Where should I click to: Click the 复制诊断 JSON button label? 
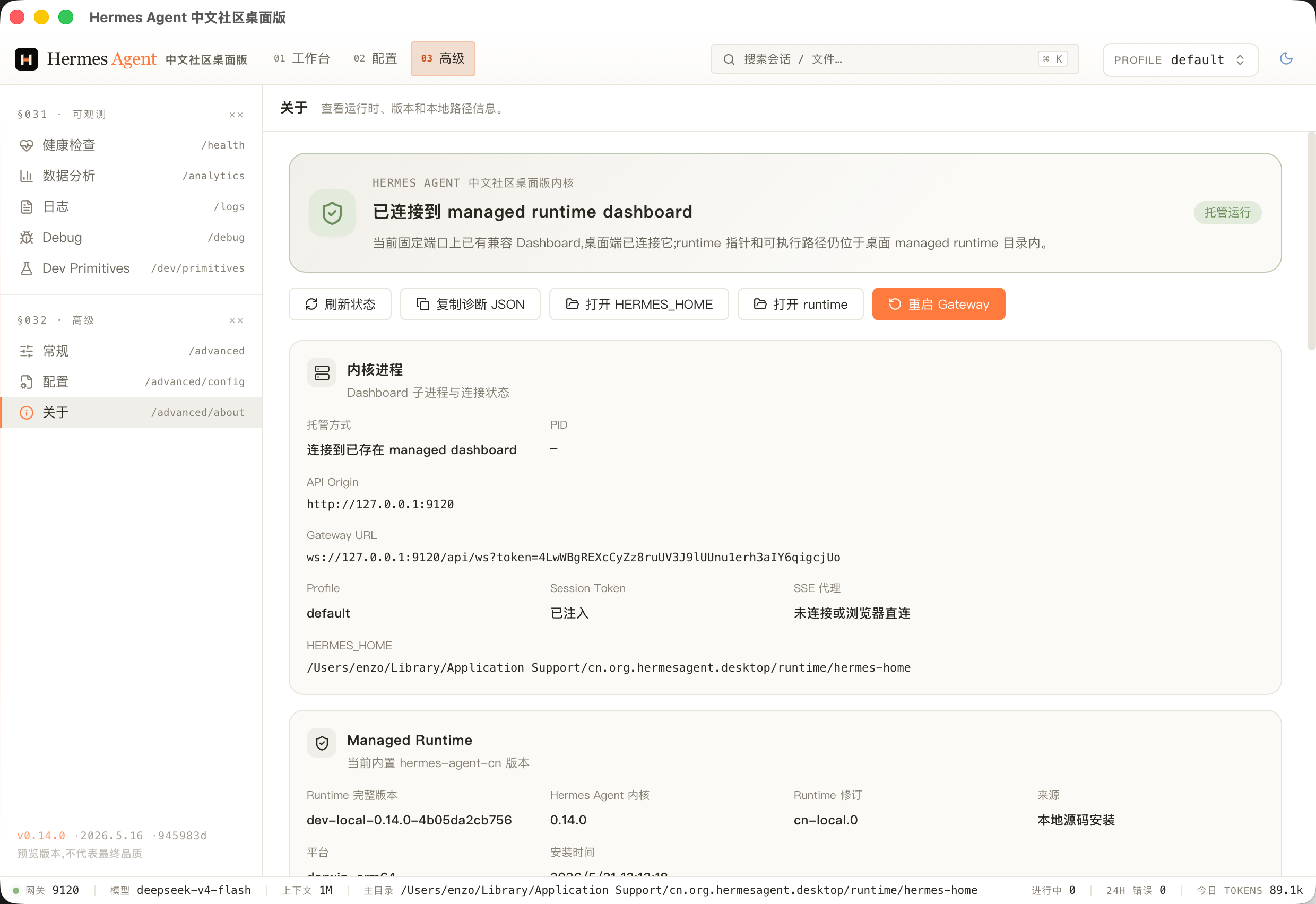[480, 305]
